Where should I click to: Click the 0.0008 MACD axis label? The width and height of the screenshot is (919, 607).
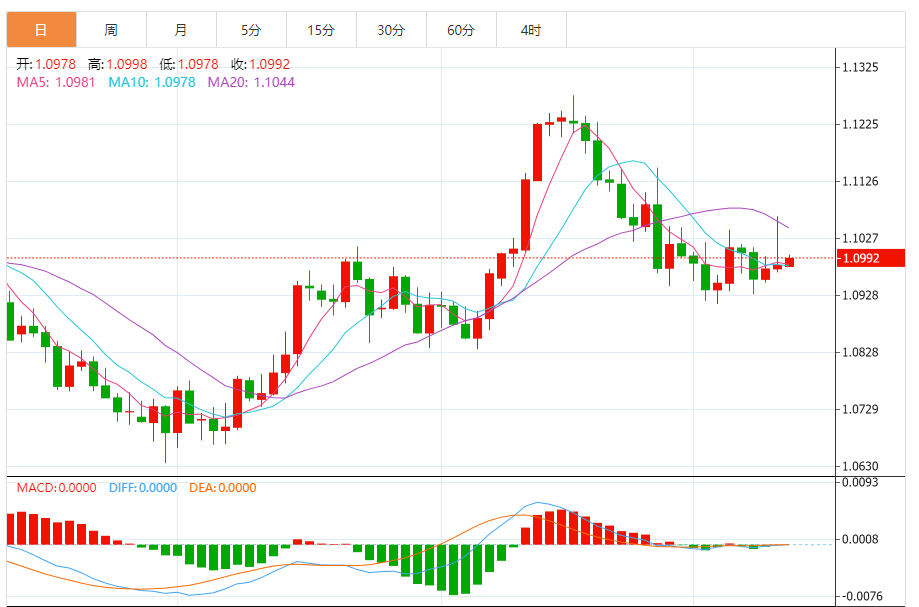pyautogui.click(x=860, y=539)
